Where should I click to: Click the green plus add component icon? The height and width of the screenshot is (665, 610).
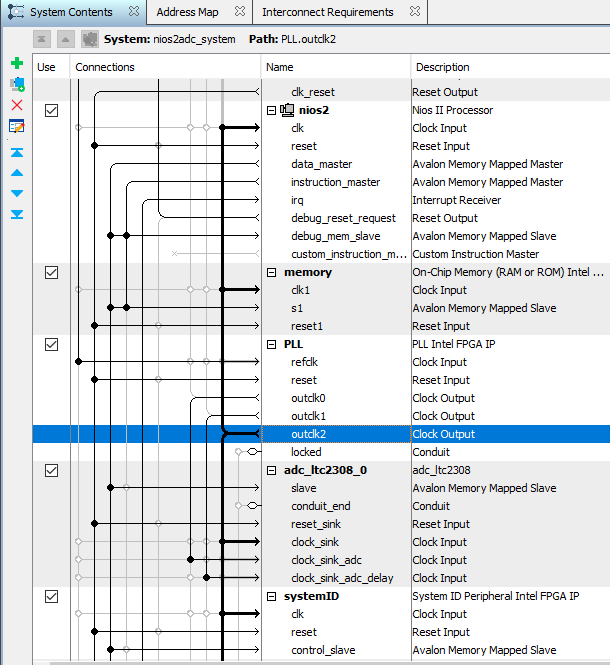tap(17, 63)
